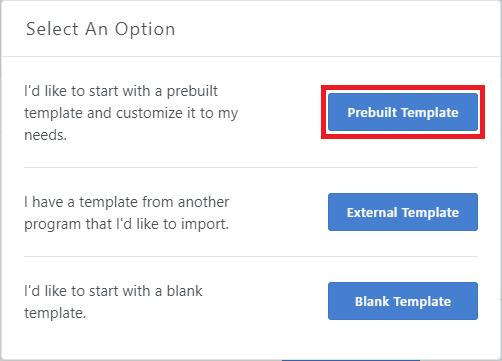Click empty header area right of the title
Screen dimensions: 502x361
click(x=333, y=29)
